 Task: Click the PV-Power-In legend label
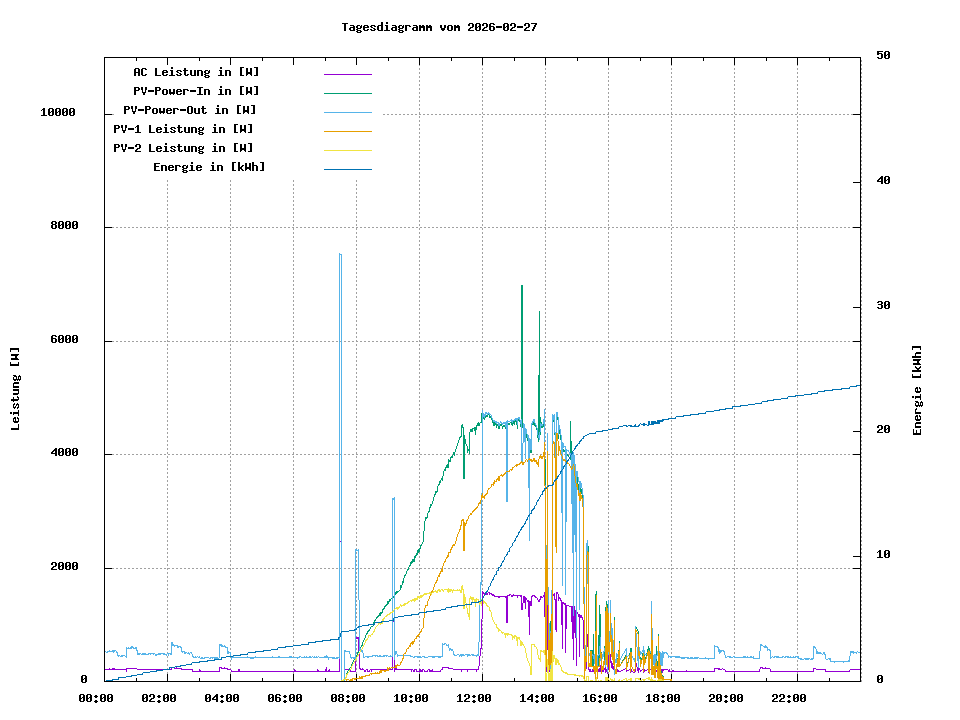pos(196,91)
